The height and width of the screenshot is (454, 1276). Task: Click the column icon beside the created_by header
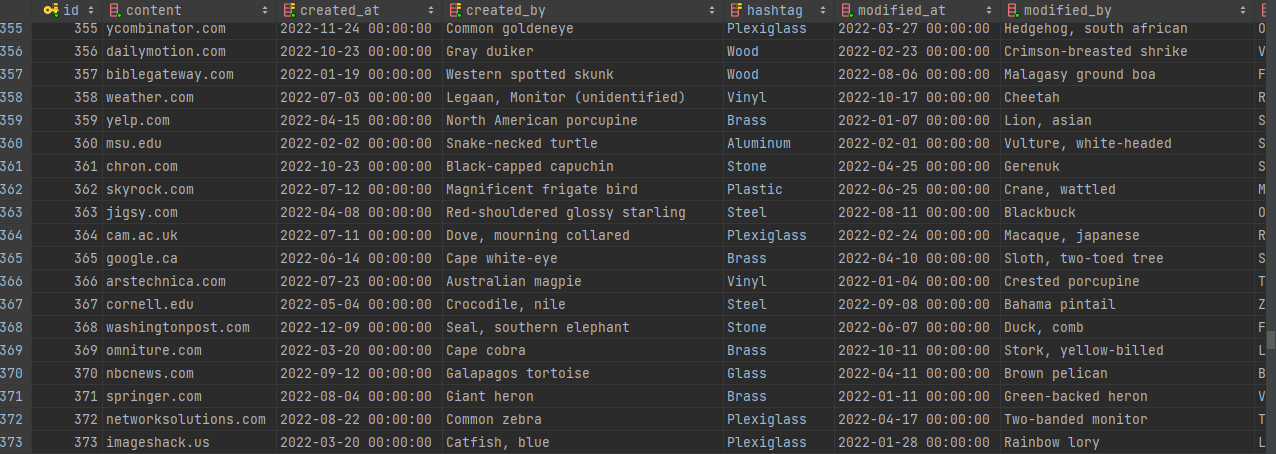tap(454, 10)
